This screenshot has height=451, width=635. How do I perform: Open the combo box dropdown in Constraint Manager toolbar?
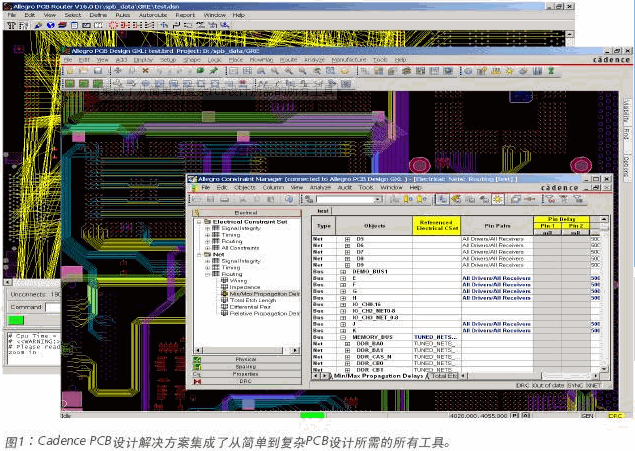pyautogui.click(x=377, y=199)
